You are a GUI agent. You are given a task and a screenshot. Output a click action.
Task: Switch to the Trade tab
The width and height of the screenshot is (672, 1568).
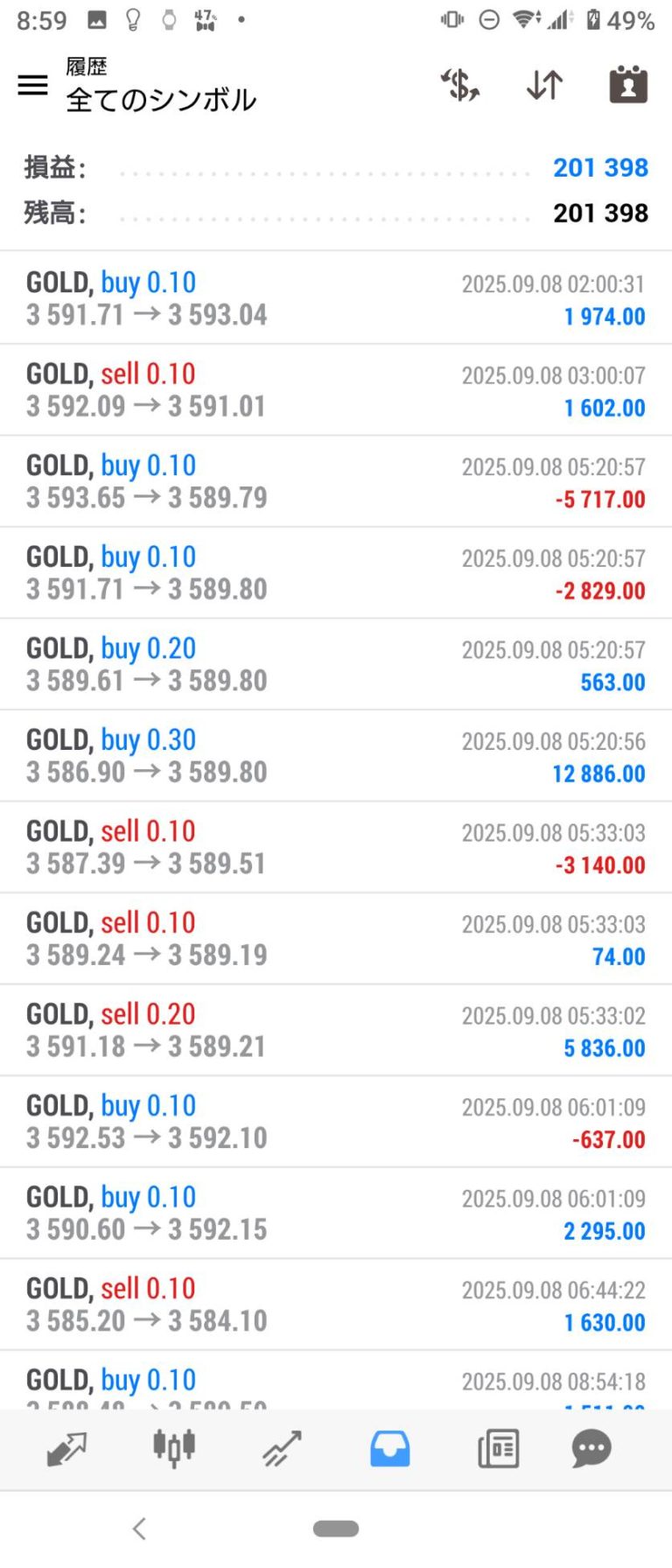[x=282, y=1448]
